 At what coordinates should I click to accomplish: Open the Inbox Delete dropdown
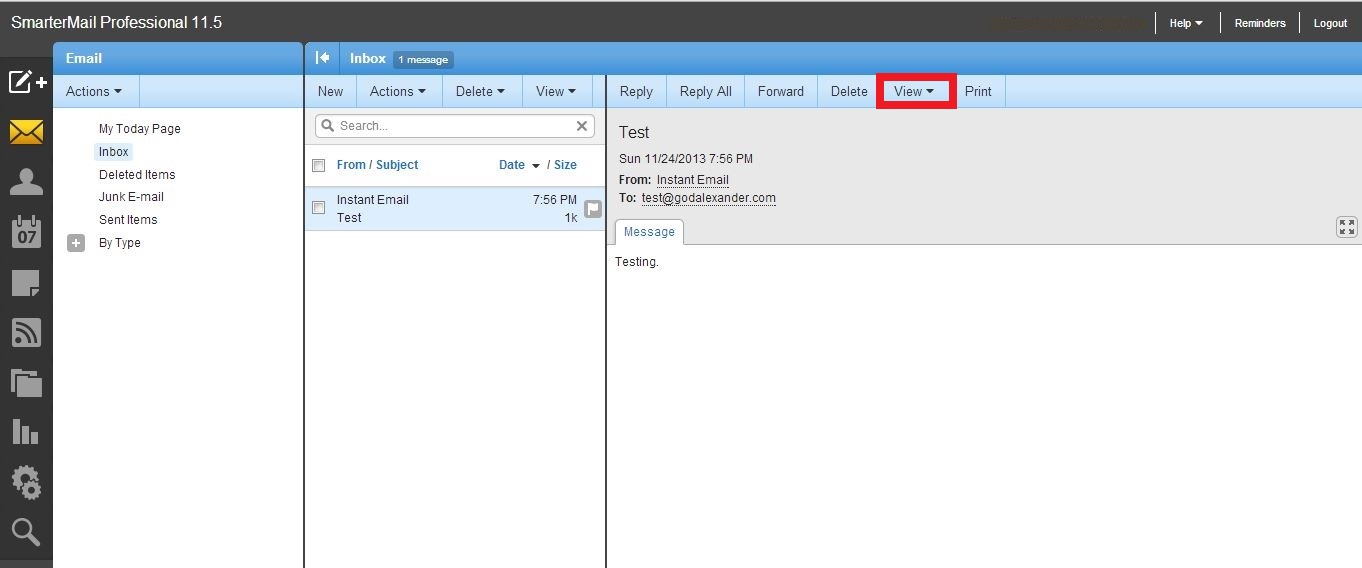tap(481, 91)
